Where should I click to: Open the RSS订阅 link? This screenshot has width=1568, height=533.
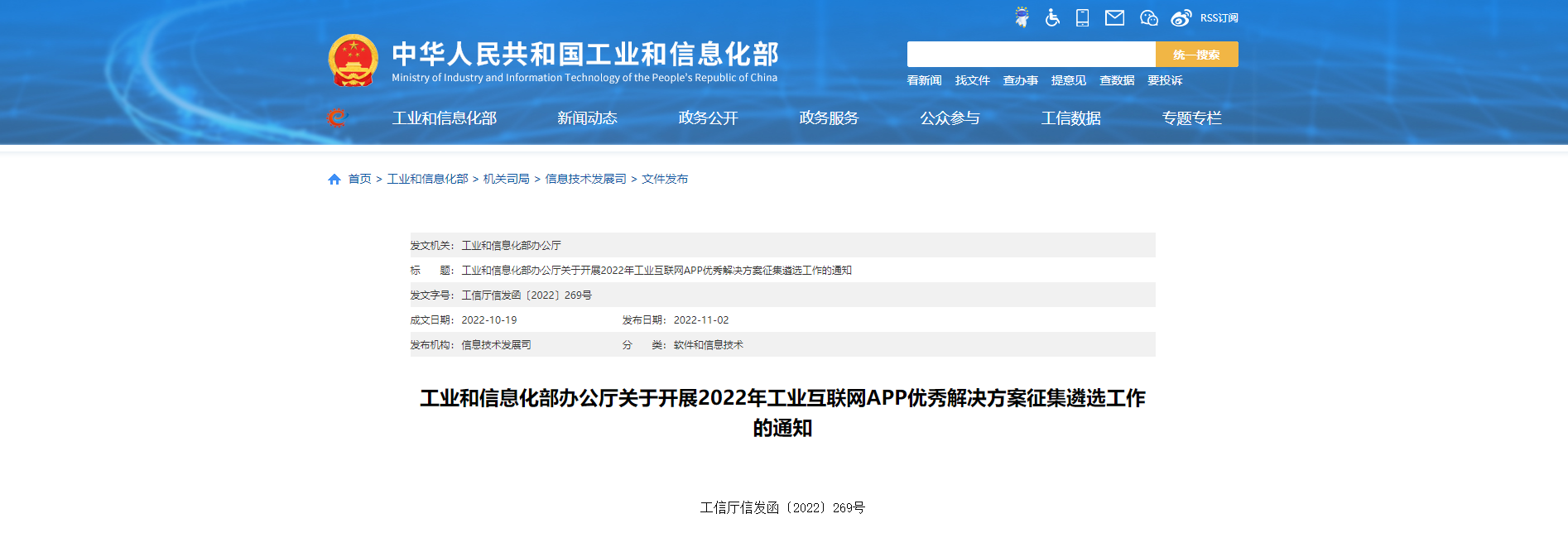tap(1219, 18)
